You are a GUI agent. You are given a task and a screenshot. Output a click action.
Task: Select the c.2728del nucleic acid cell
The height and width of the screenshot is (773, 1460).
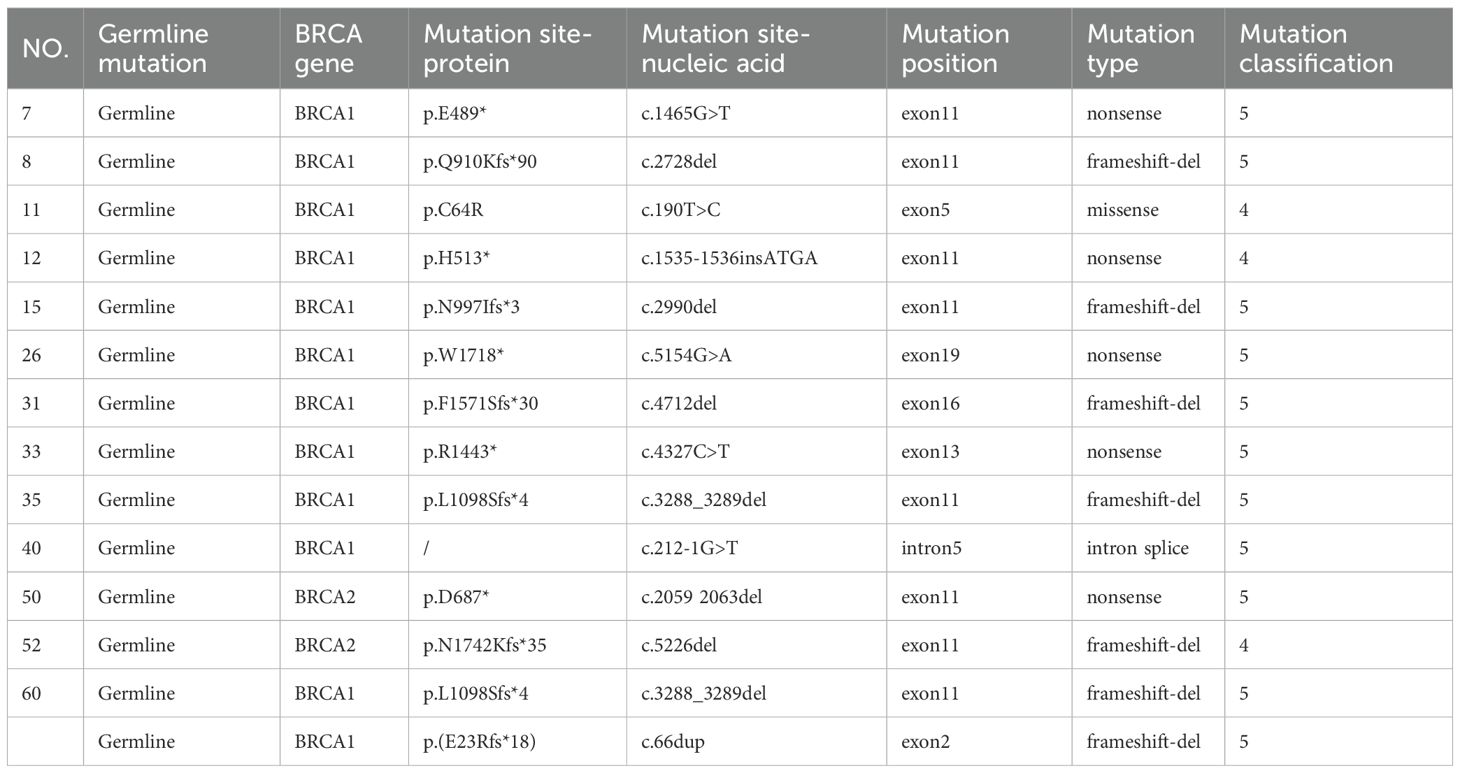[x=679, y=162]
